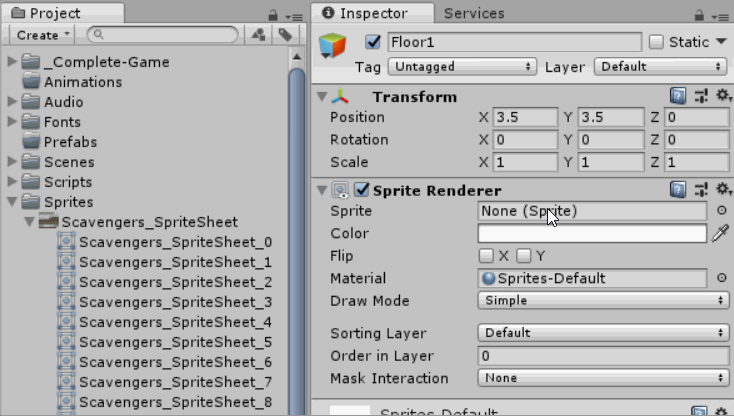Enable the Static checkbox

coord(656,42)
